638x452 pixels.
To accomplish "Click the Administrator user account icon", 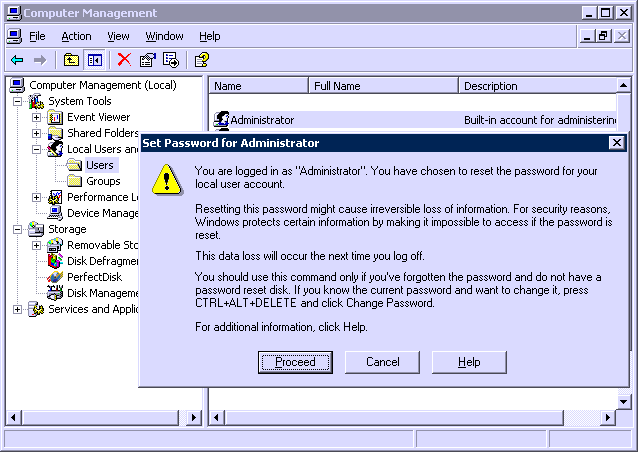I will point(221,120).
